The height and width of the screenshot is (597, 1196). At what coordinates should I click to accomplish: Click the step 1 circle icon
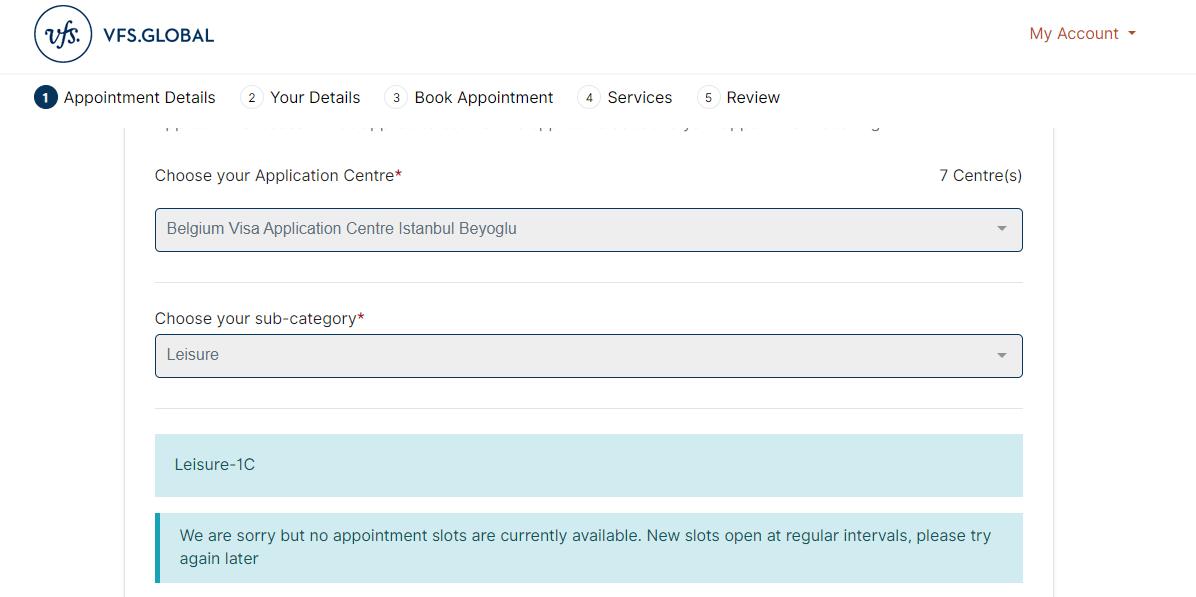pos(45,97)
